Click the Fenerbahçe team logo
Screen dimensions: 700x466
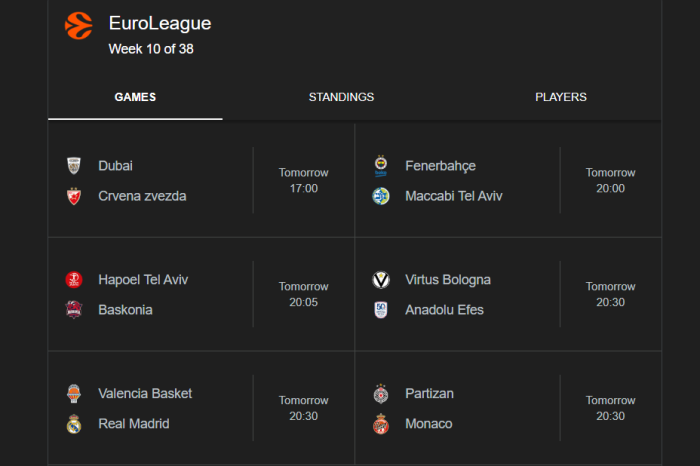380,166
